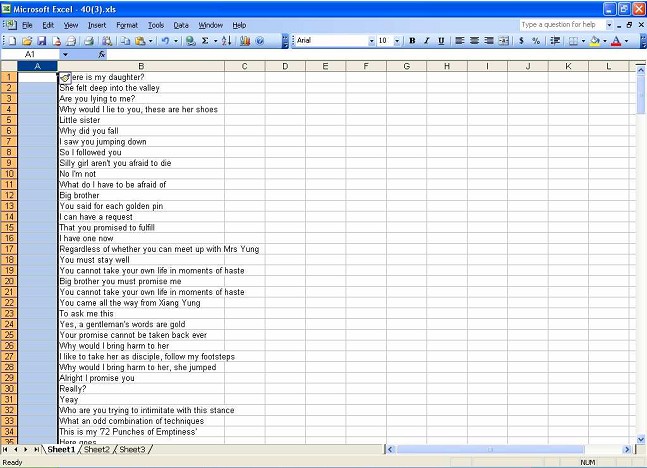Screen dimensions: 647x468
Task: Open the File menu
Action: coord(27,25)
